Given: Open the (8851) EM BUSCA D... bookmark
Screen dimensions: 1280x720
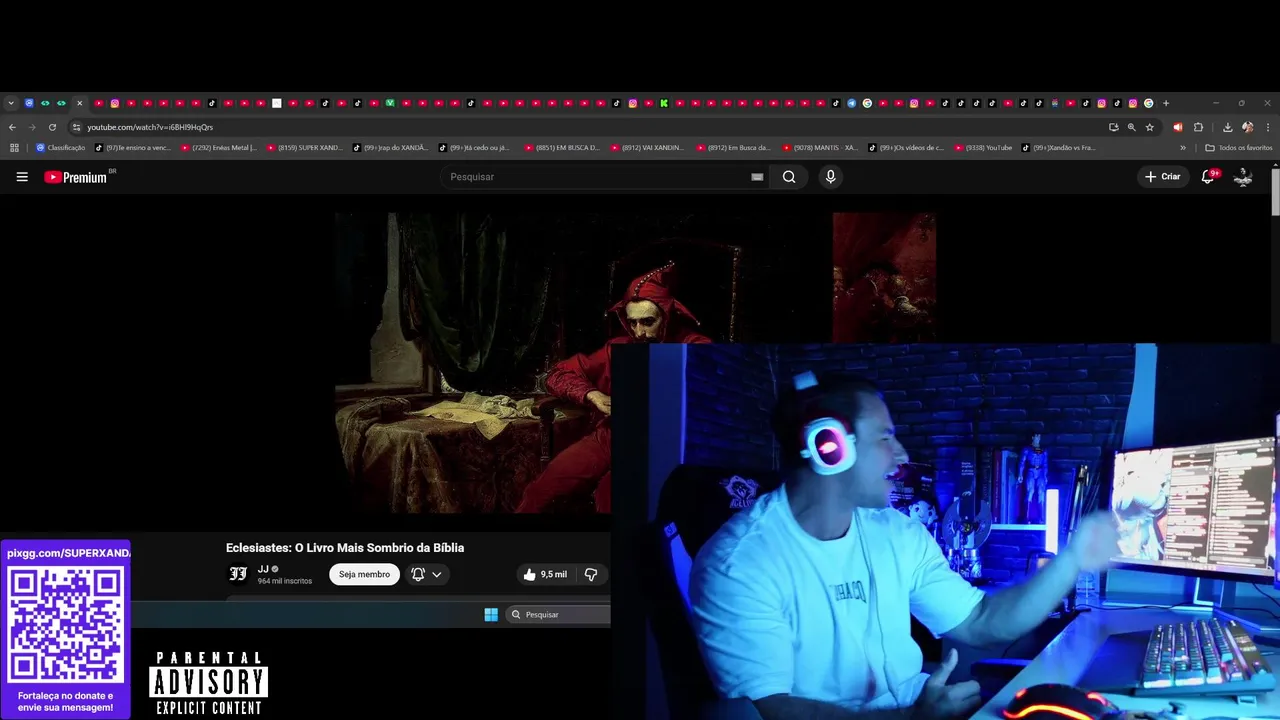Looking at the screenshot, I should coord(562,148).
